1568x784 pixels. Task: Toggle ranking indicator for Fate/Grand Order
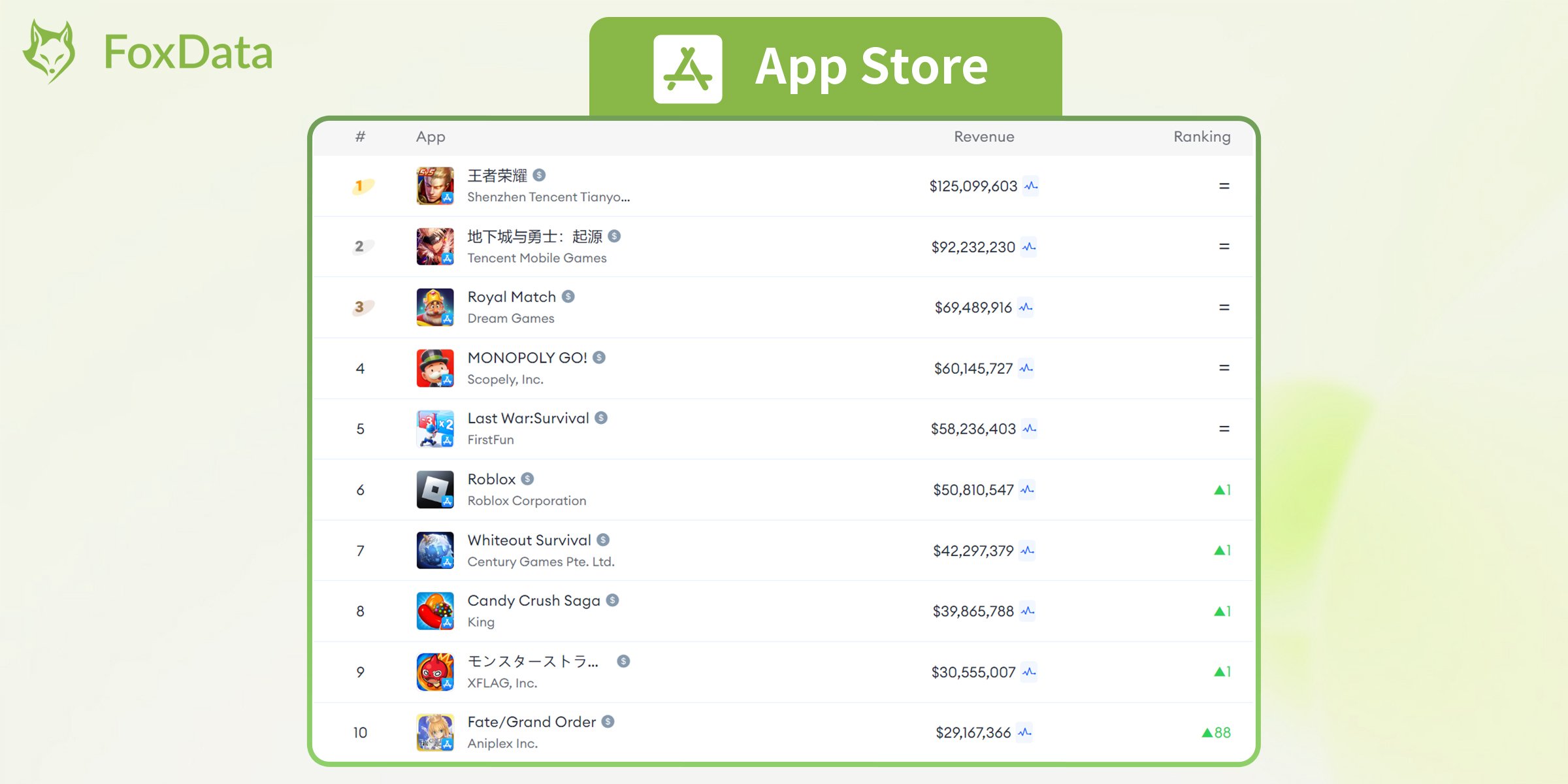[1213, 732]
